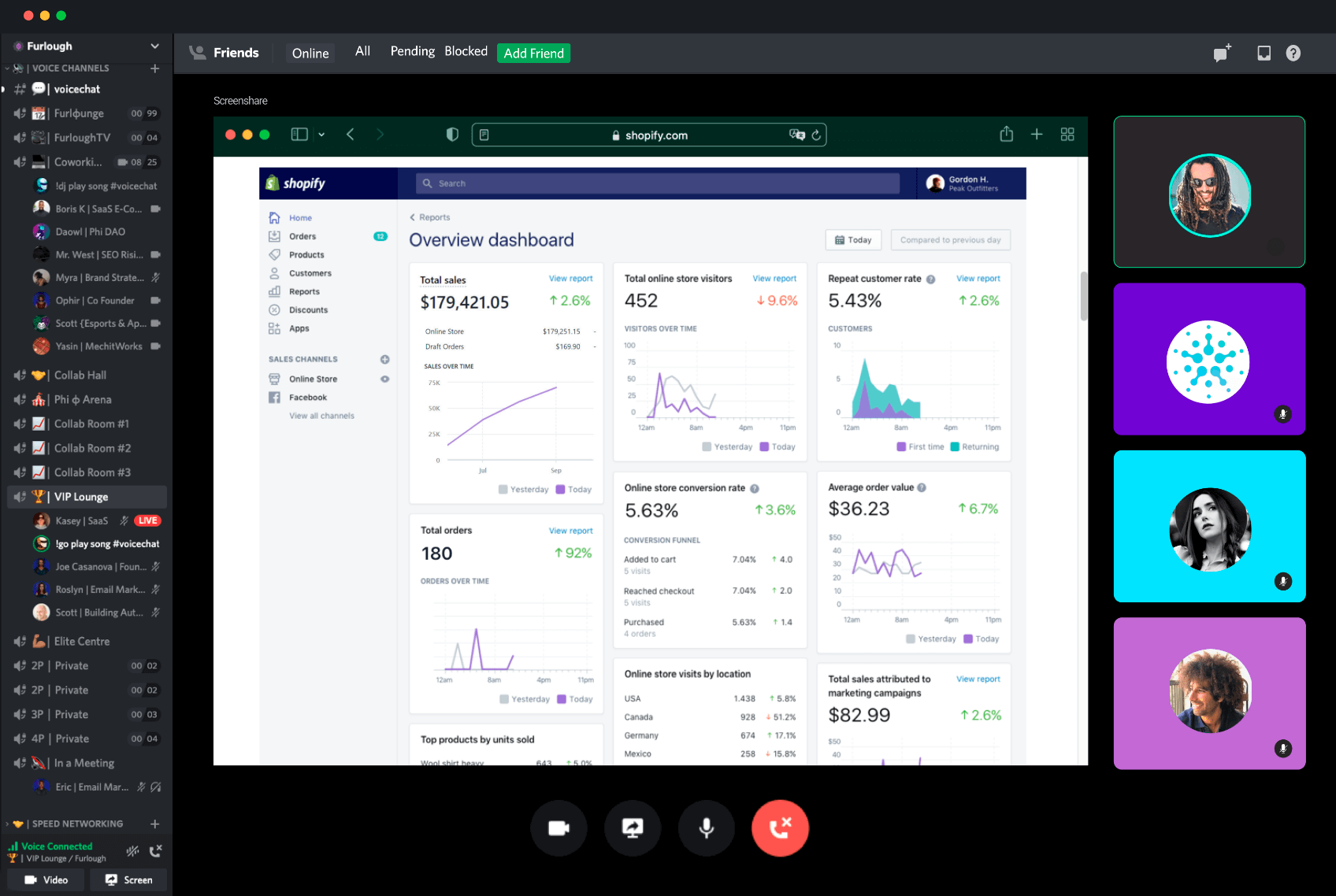Image resolution: width=1336 pixels, height=896 pixels.
Task: Click the reader view icon in address bar
Action: click(484, 135)
